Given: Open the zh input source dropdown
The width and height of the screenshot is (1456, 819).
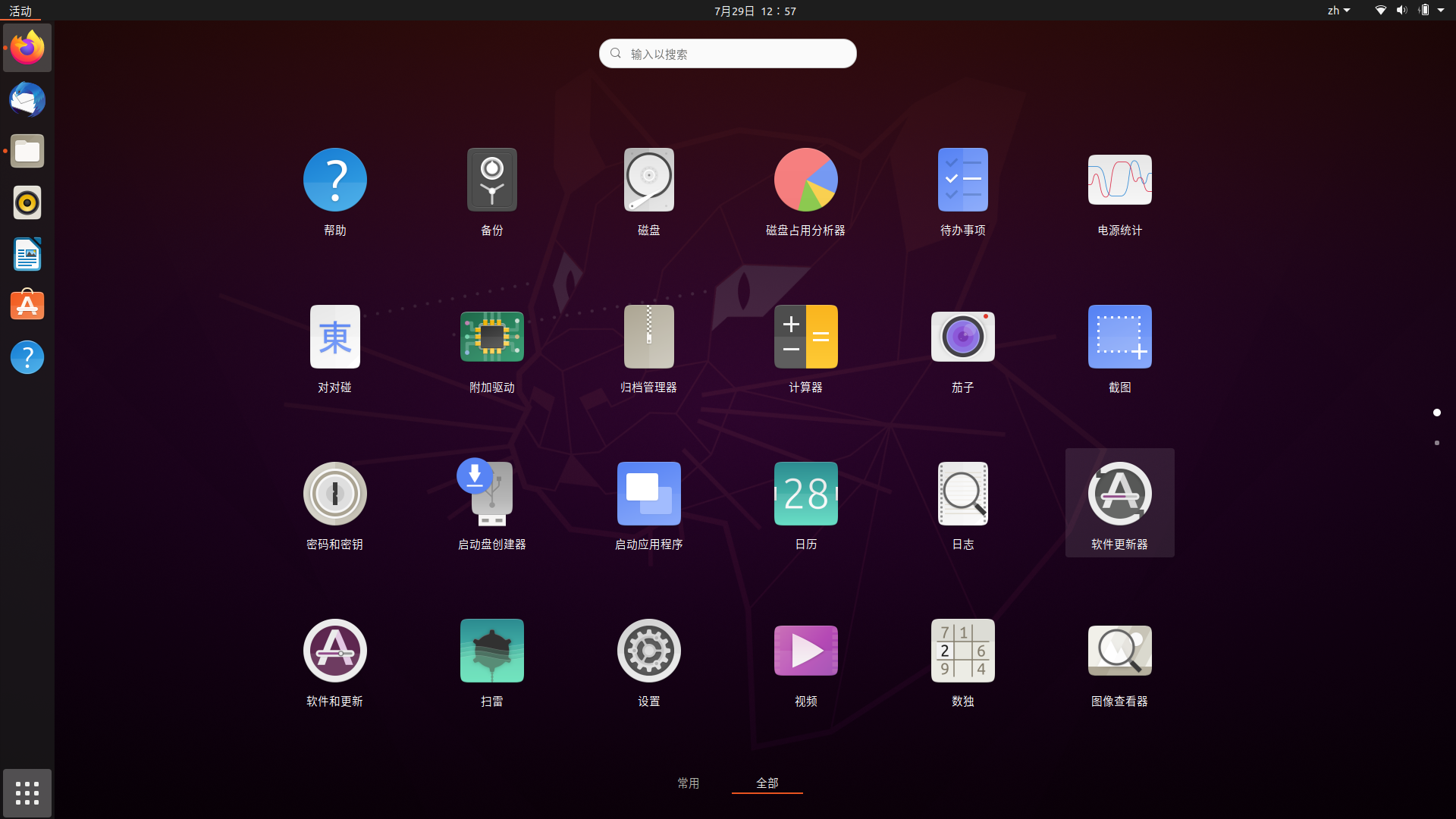Looking at the screenshot, I should click(1338, 11).
